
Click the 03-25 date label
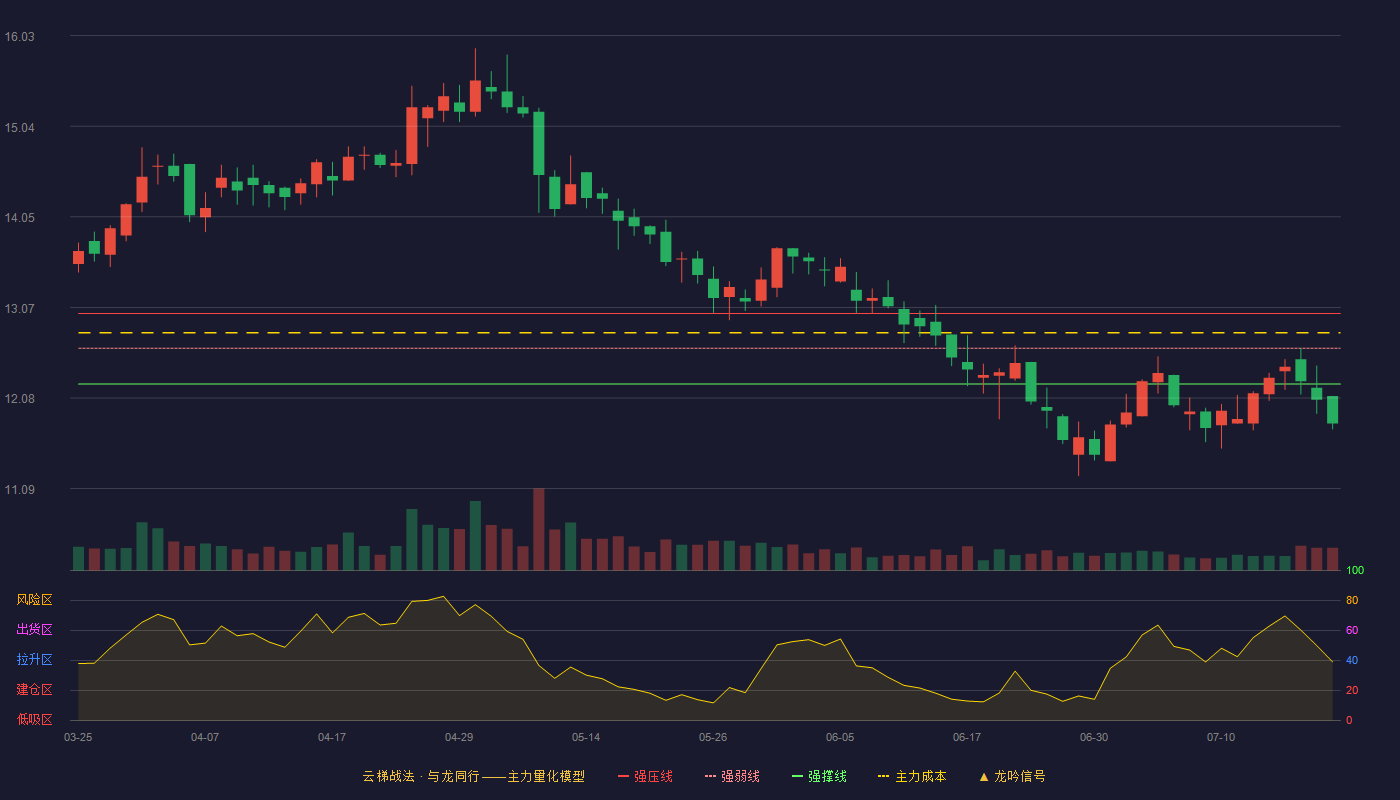tap(78, 737)
